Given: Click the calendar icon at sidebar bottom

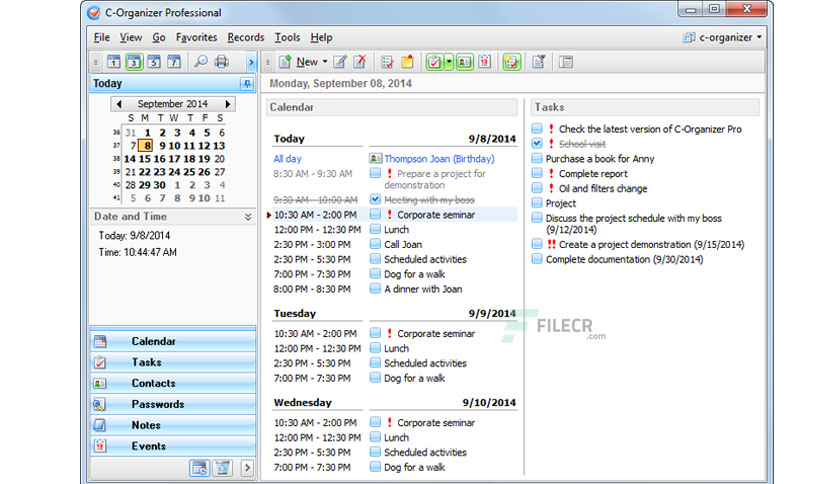Looking at the screenshot, I should (199, 468).
